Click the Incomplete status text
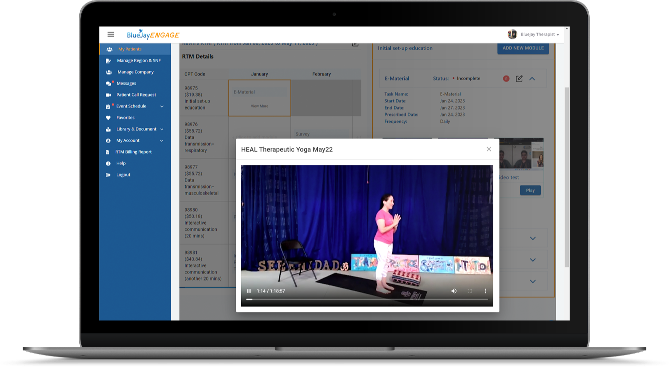 tap(468, 79)
